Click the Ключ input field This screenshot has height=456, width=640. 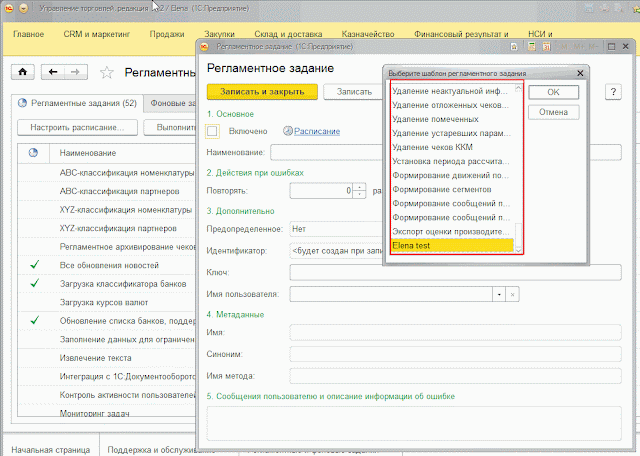tap(456, 272)
